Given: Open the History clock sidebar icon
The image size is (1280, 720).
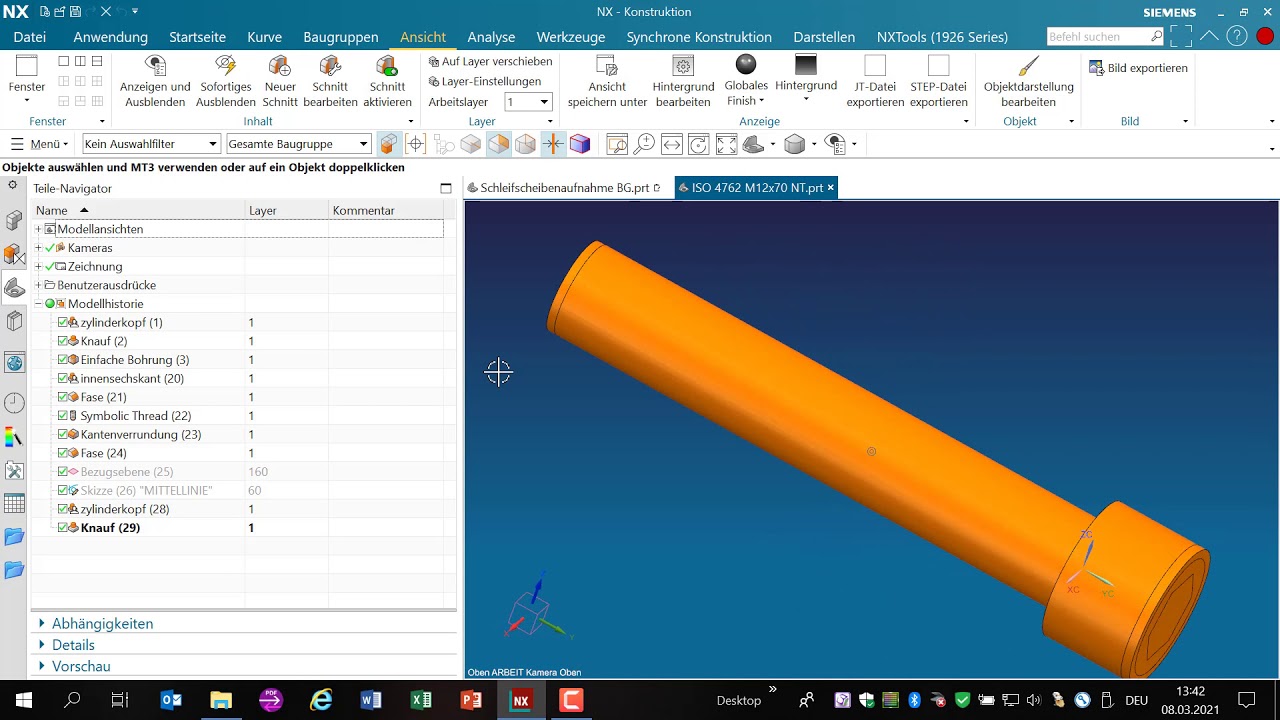Looking at the screenshot, I should point(14,403).
